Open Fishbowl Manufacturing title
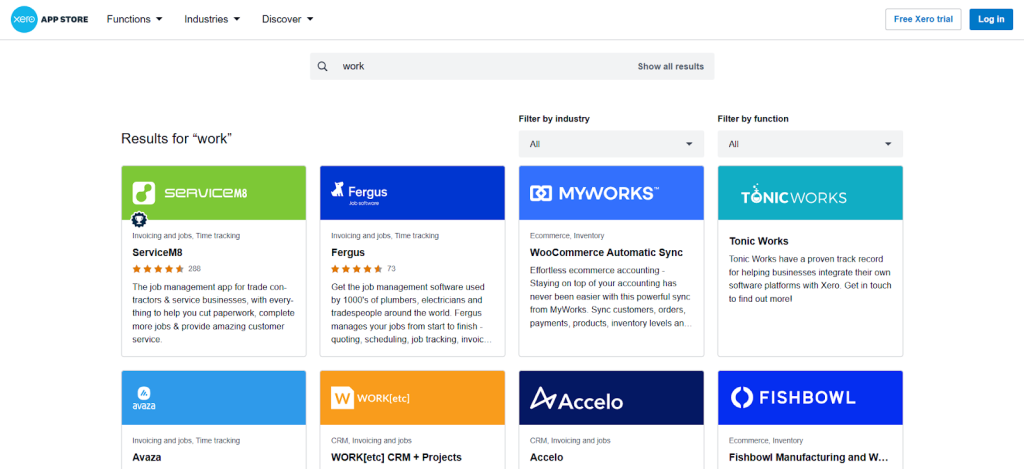 (x=808, y=457)
